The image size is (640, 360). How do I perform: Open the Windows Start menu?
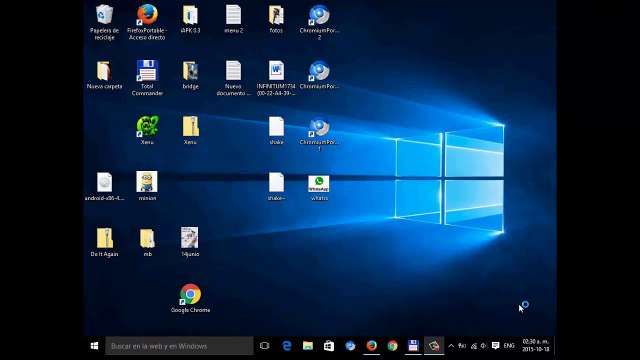click(x=94, y=346)
